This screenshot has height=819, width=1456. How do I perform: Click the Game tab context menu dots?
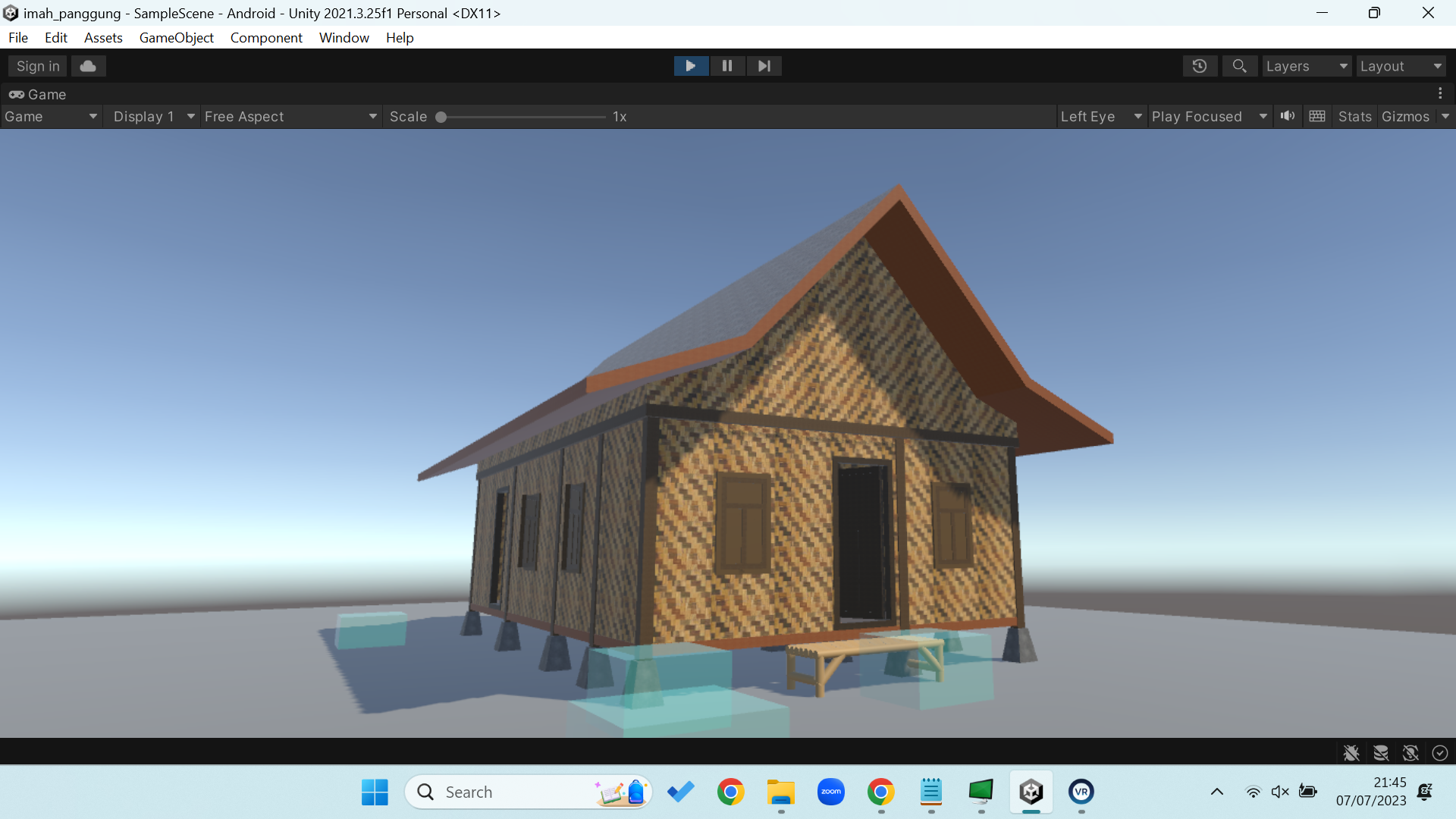click(1441, 93)
